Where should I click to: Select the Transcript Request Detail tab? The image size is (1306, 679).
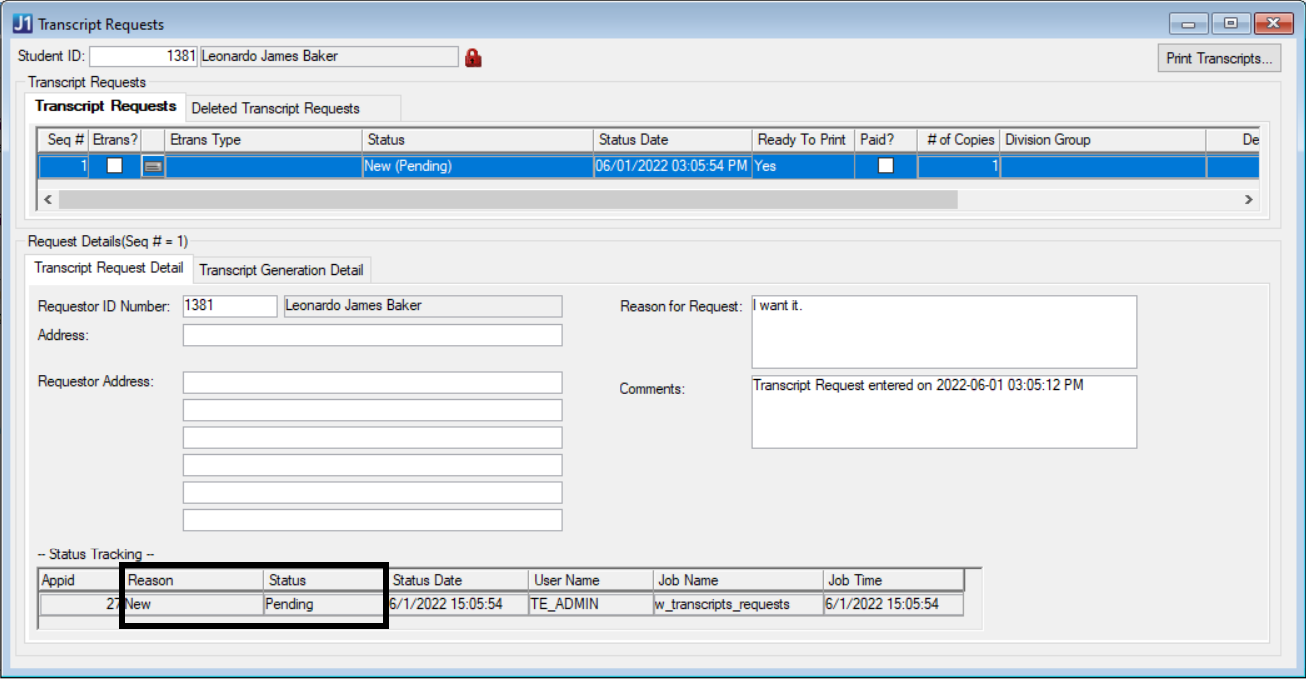108,268
